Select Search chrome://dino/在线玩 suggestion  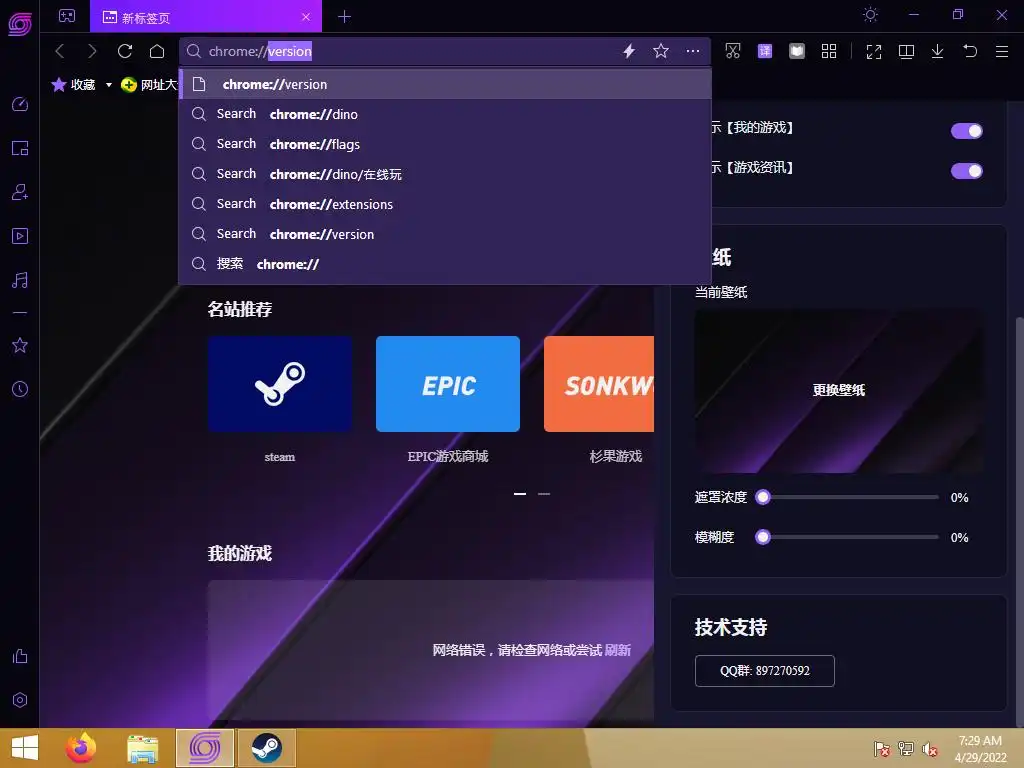(x=445, y=174)
